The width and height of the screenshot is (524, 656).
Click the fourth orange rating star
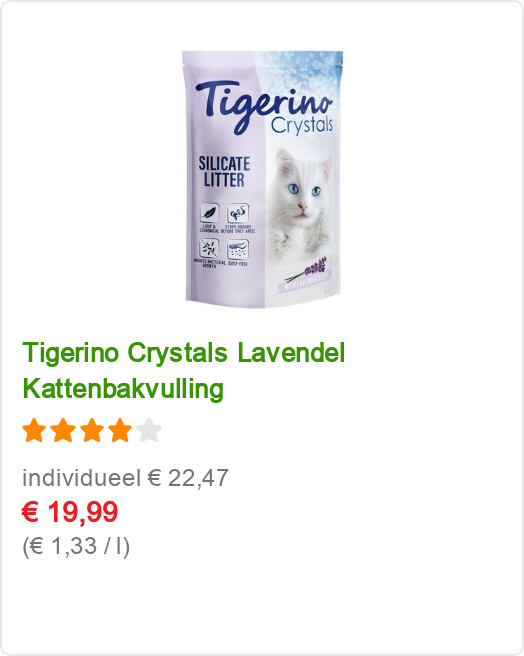coord(120,430)
